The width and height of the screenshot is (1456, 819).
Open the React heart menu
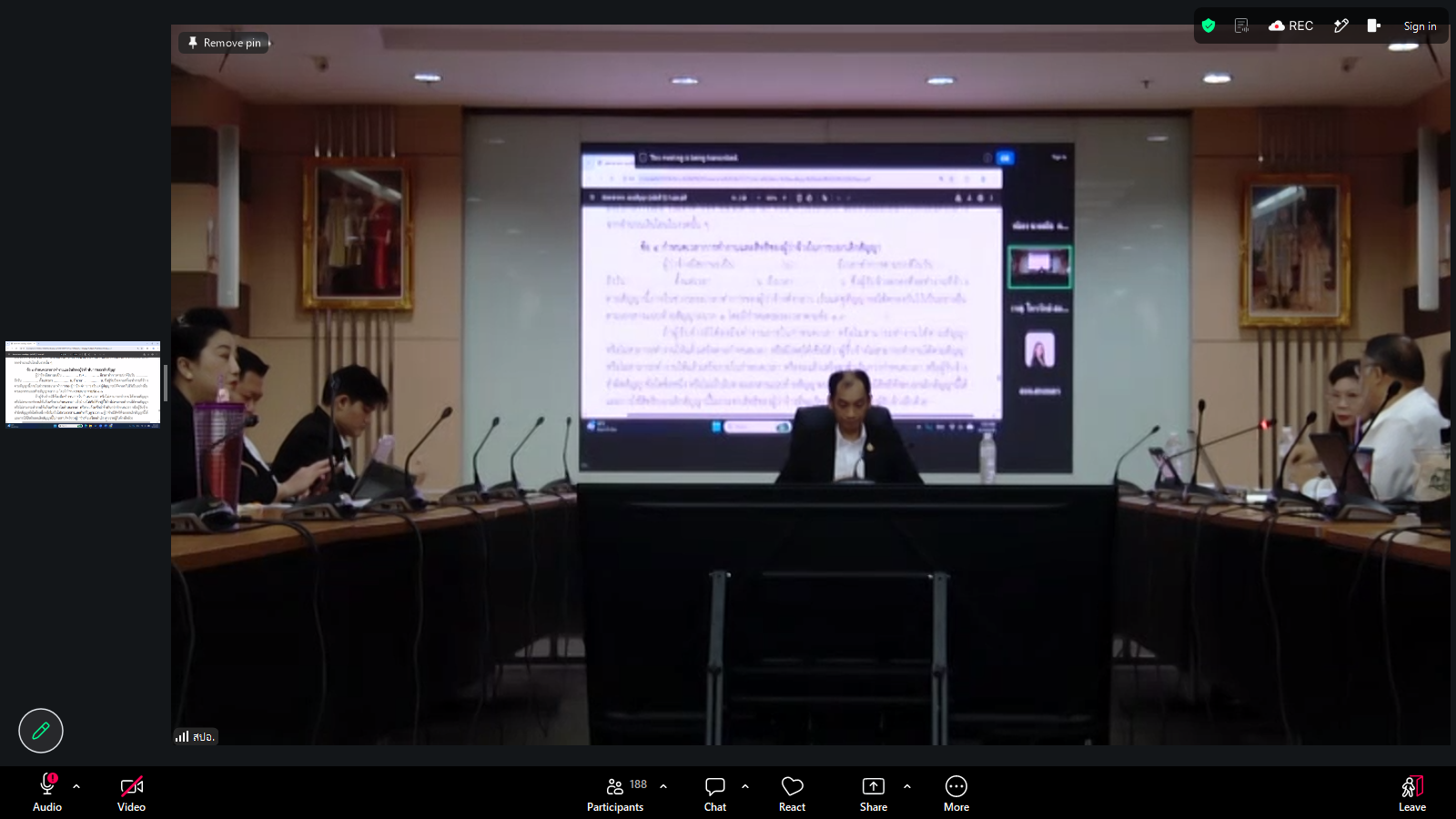tap(793, 794)
